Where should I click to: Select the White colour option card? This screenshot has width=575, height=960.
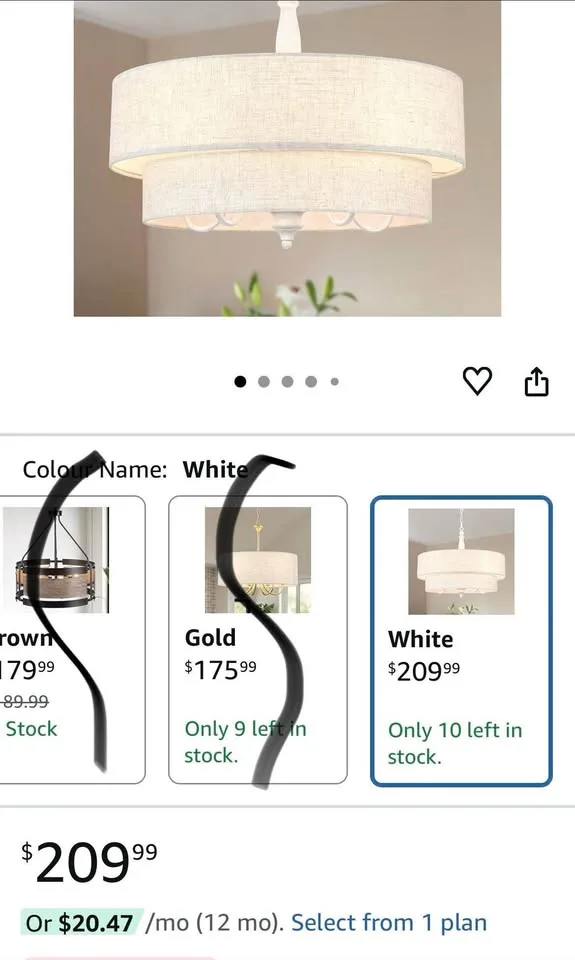pyautogui.click(x=461, y=641)
